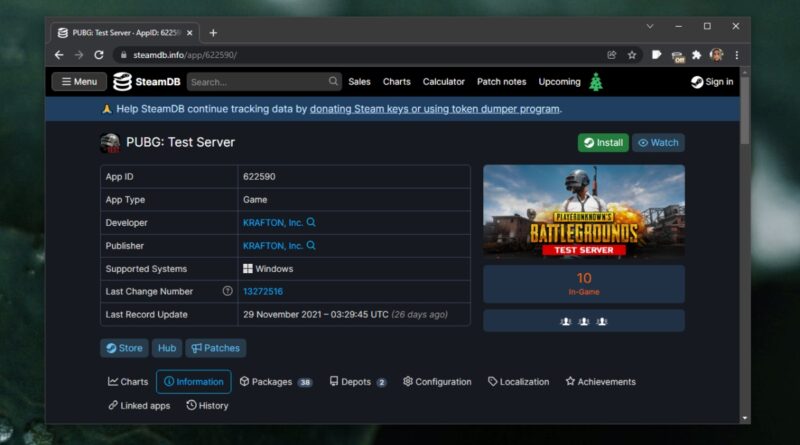Click the Last Change Number help icon
This screenshot has height=445, width=800.
(228, 291)
